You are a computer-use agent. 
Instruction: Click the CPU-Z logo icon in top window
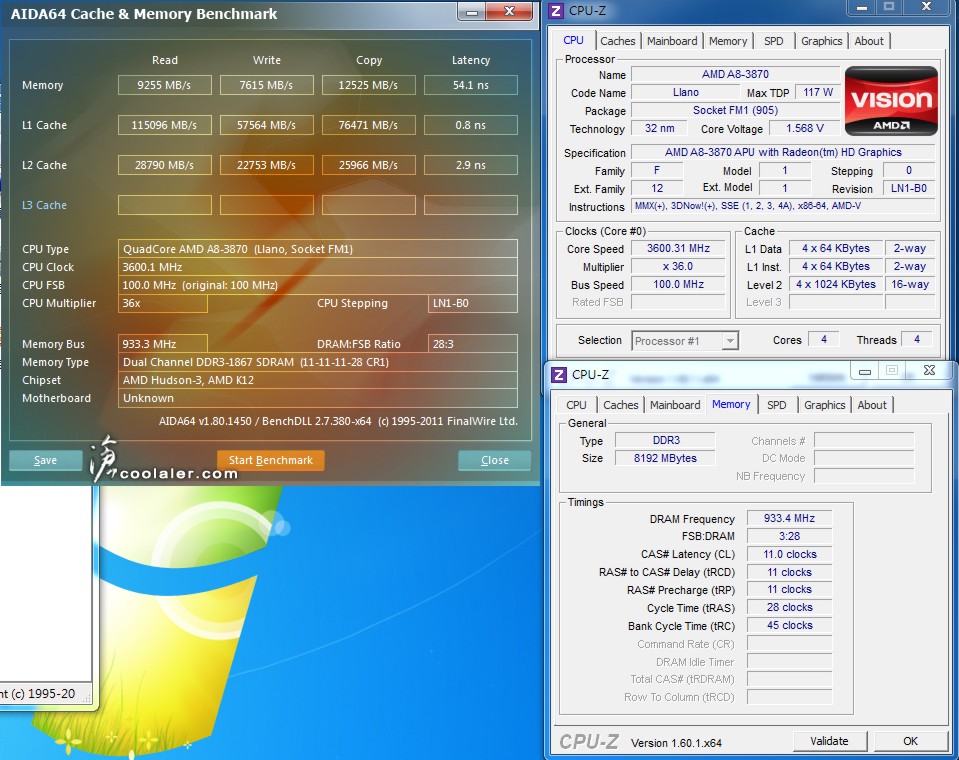point(556,10)
